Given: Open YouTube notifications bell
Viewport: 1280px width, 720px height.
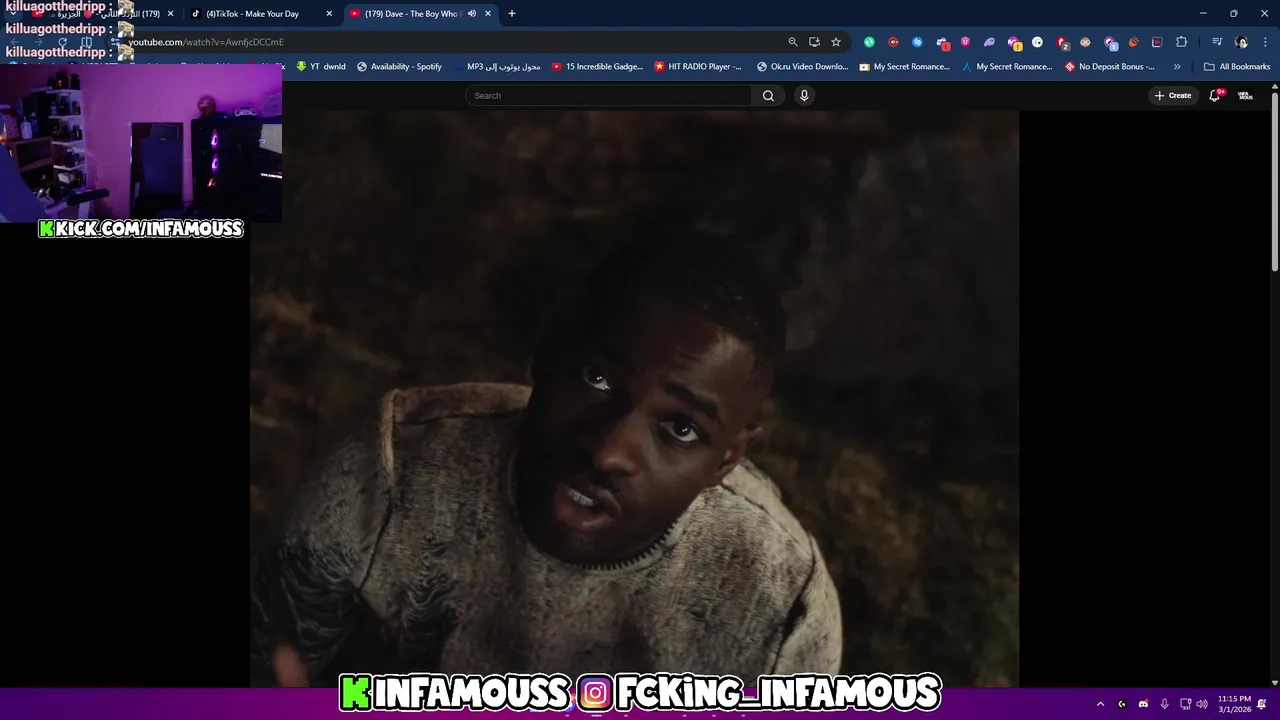Looking at the screenshot, I should (x=1215, y=95).
